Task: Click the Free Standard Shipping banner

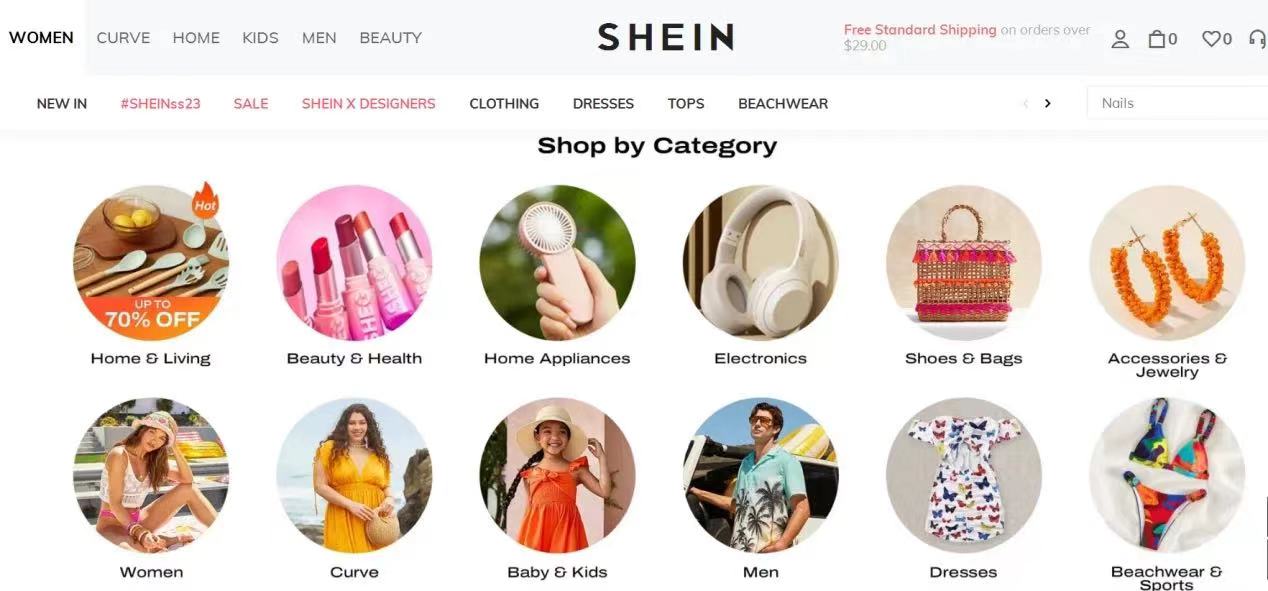Action: [967, 37]
